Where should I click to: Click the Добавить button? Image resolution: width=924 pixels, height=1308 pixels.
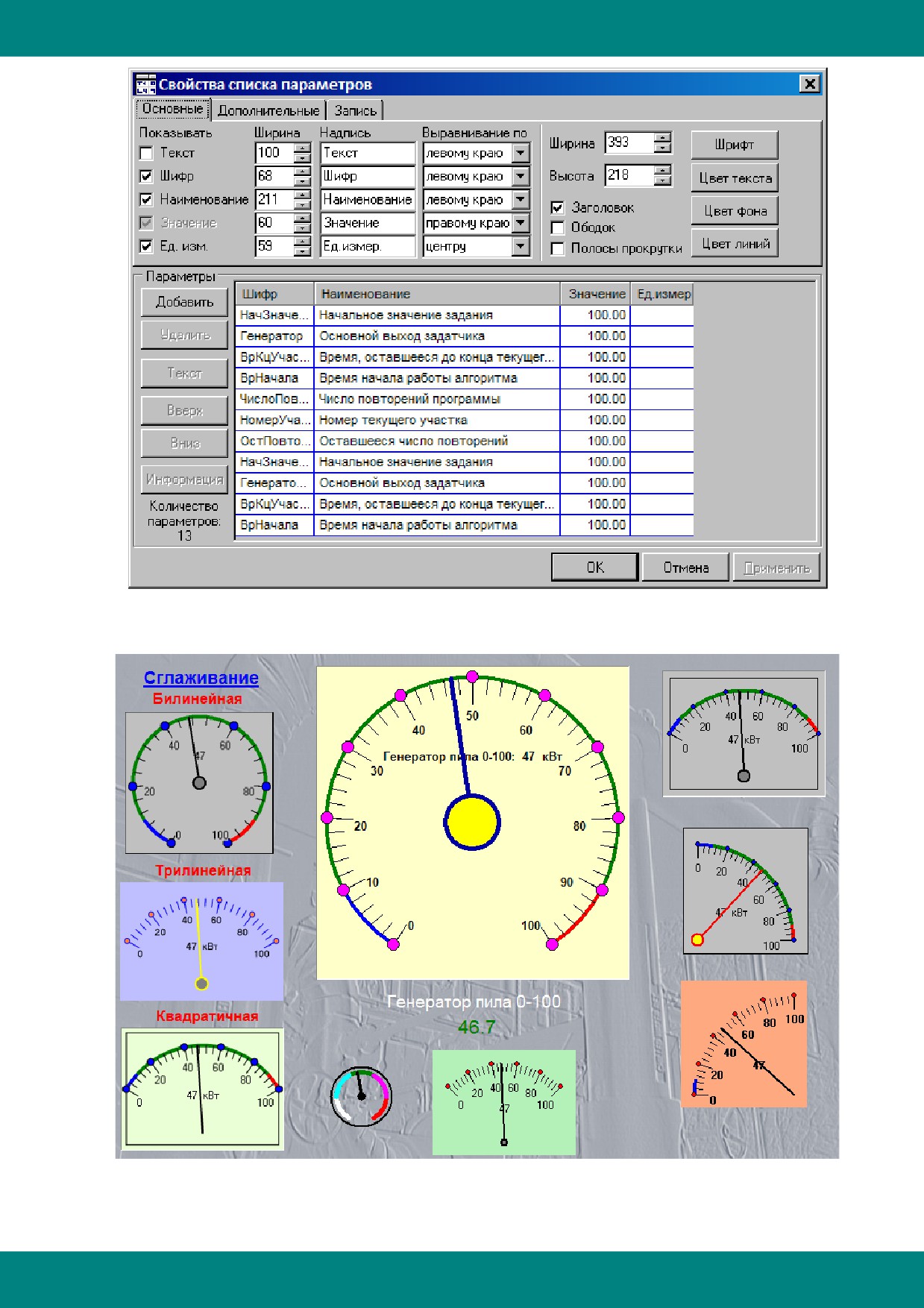point(184,302)
